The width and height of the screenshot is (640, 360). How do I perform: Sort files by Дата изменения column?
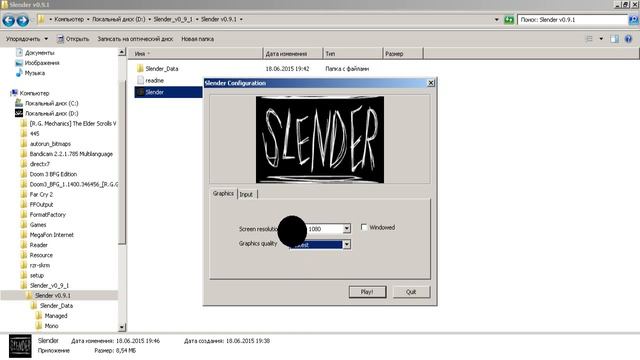coord(293,53)
